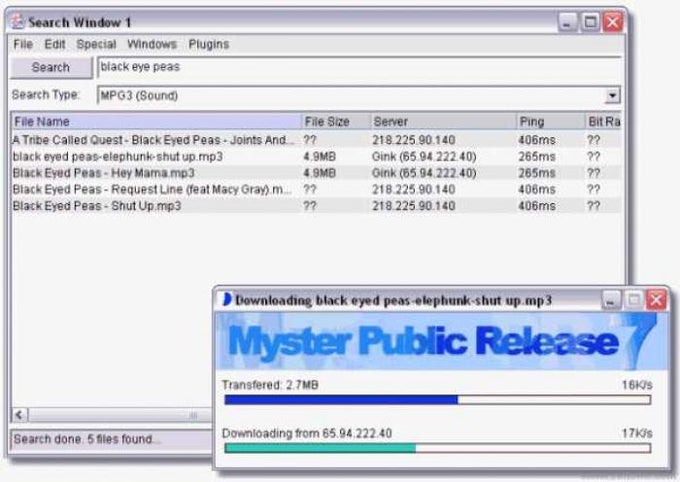Sort by Bit Rate column header
Screen dimensions: 680x482
pyautogui.click(x=603, y=121)
